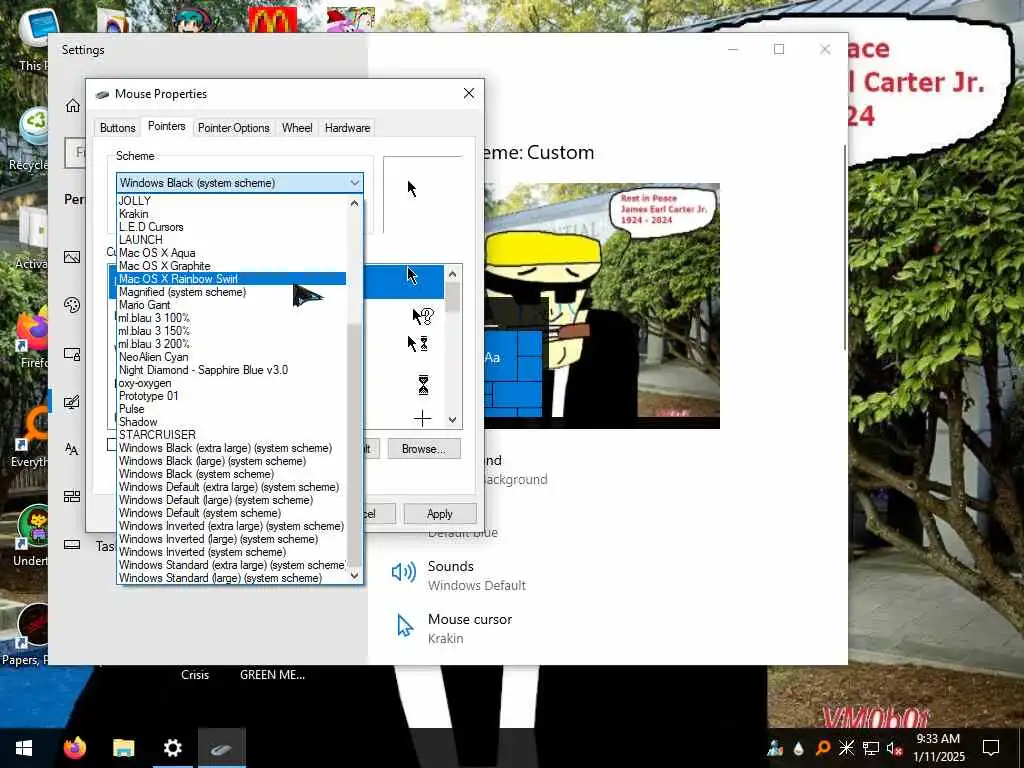
Task: Choose the NeoAlien Cyan scheme
Action: (231, 357)
